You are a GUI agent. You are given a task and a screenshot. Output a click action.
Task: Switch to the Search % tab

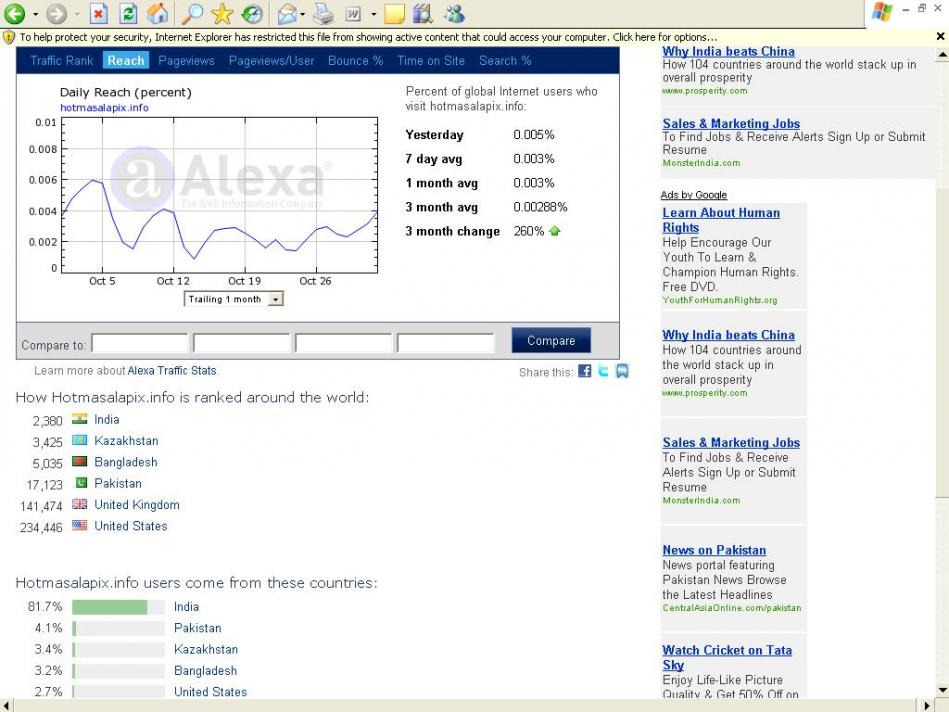point(505,61)
